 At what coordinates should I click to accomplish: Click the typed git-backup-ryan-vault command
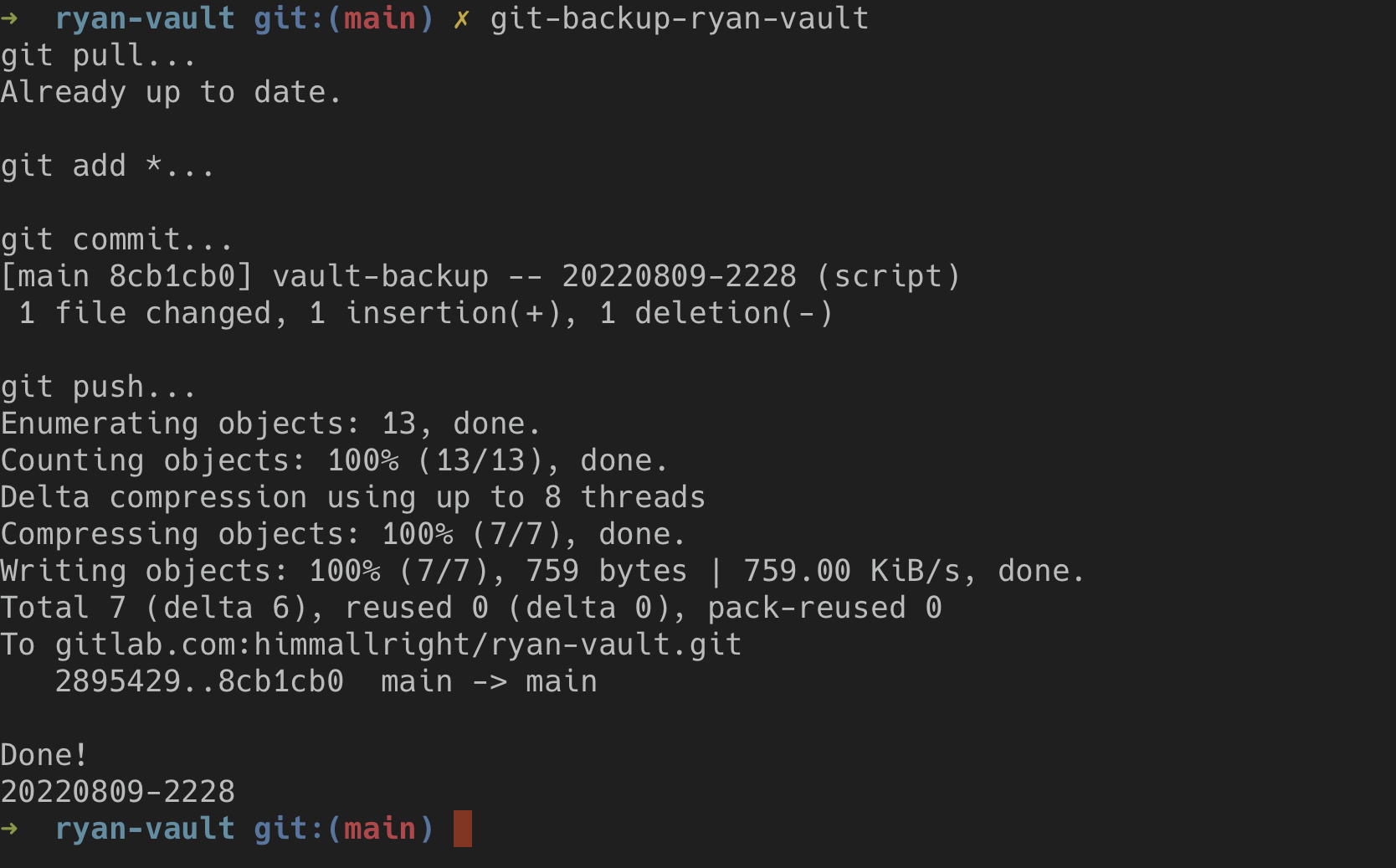679,18
